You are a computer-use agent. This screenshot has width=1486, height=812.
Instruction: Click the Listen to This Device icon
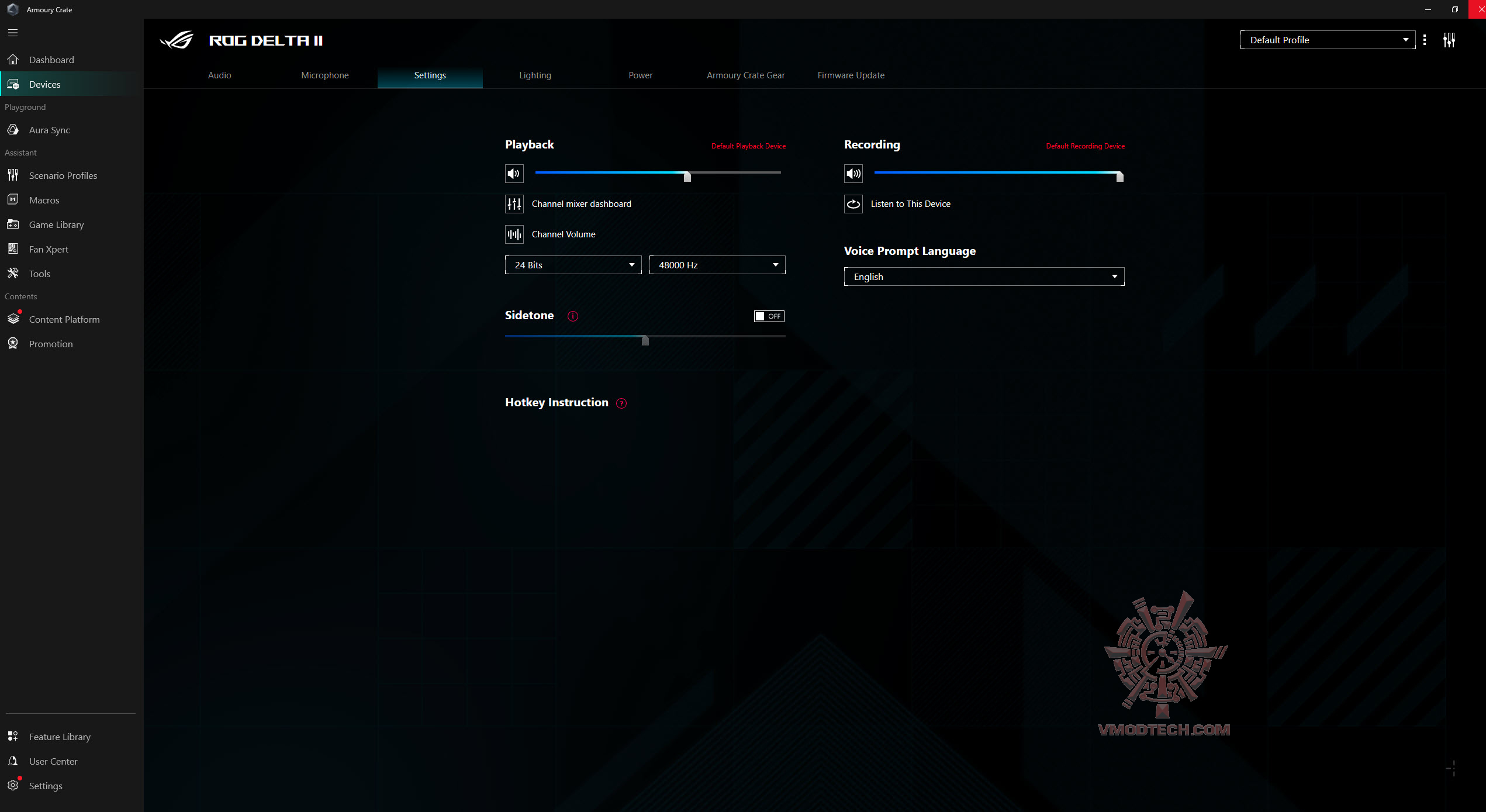tap(853, 204)
